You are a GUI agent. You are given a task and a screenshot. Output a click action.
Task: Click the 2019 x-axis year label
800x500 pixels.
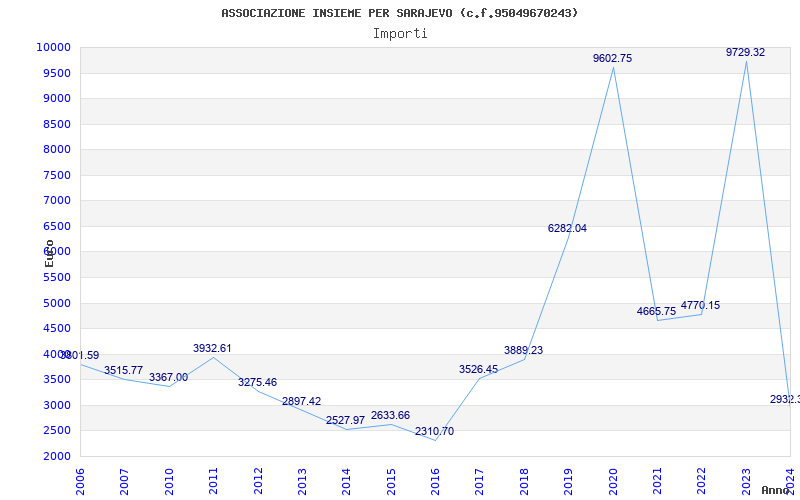tap(568, 482)
